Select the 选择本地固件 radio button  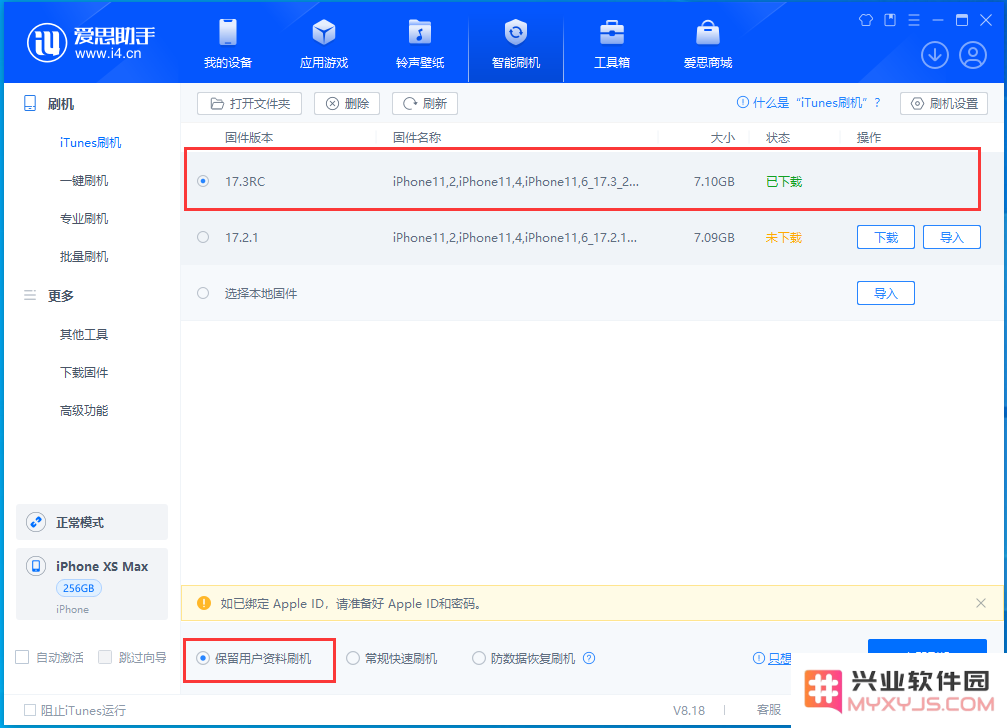click(203, 293)
